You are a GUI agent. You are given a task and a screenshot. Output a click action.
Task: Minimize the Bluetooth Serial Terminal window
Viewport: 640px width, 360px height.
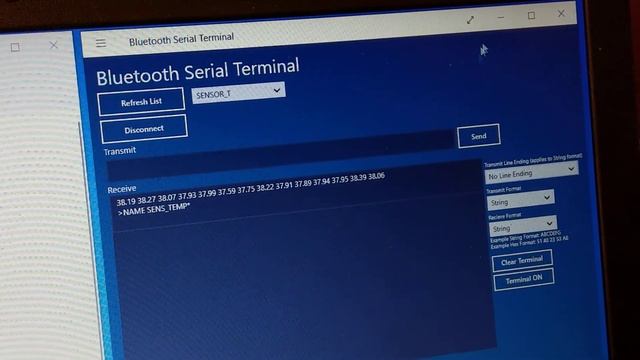(x=501, y=18)
